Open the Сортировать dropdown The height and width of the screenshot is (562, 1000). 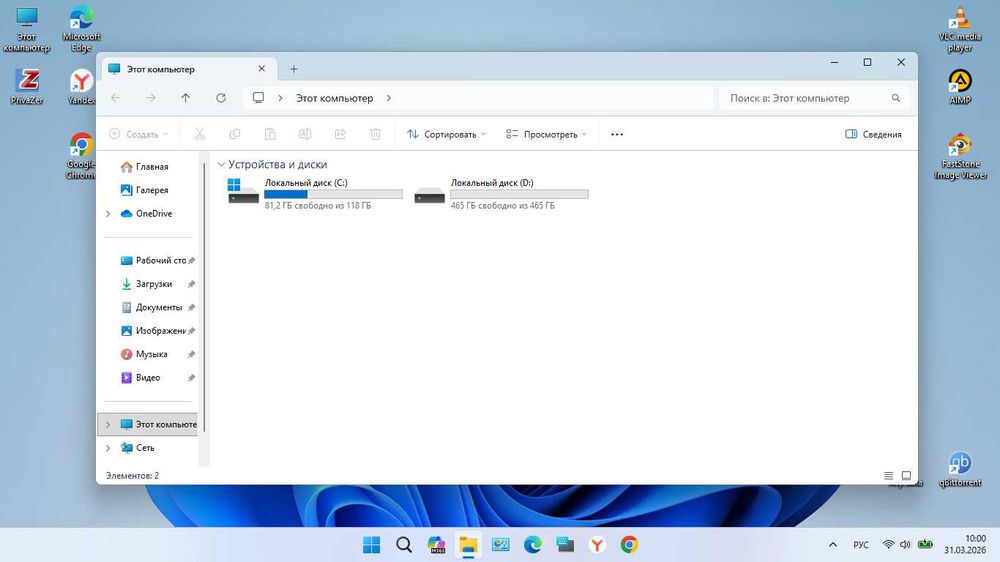[446, 134]
